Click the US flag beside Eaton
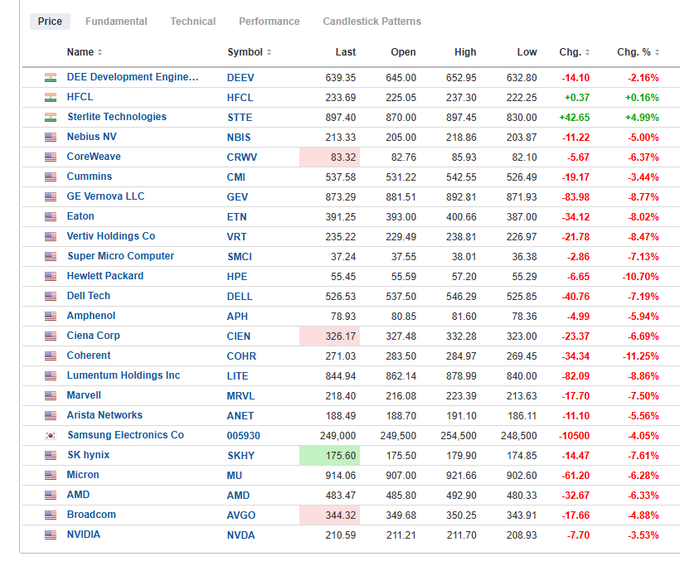The width and height of the screenshot is (680, 571). coord(51,217)
